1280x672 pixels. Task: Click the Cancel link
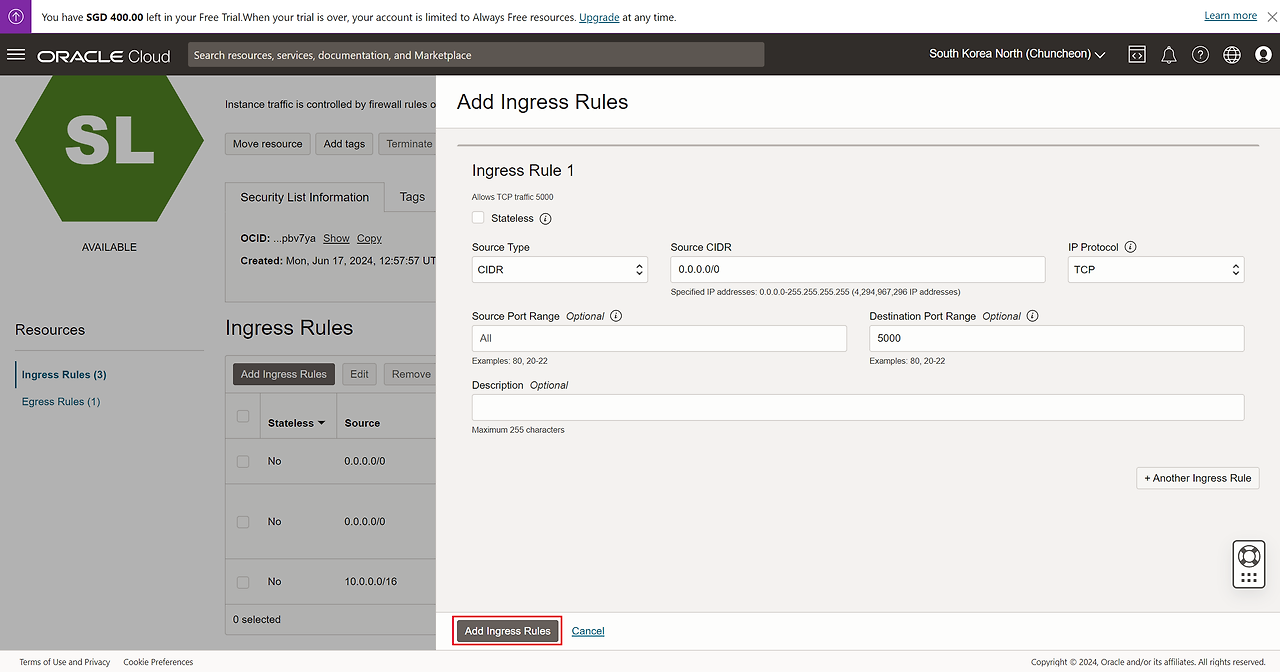[588, 631]
